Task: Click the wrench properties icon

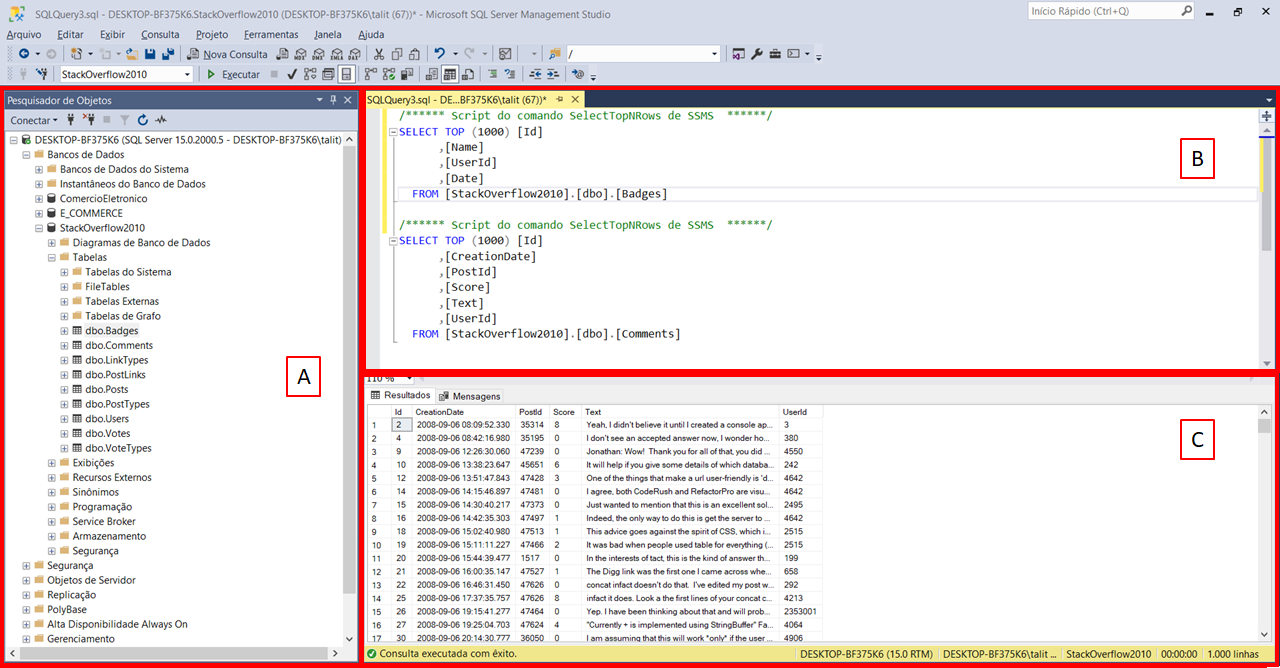Action: [x=757, y=54]
